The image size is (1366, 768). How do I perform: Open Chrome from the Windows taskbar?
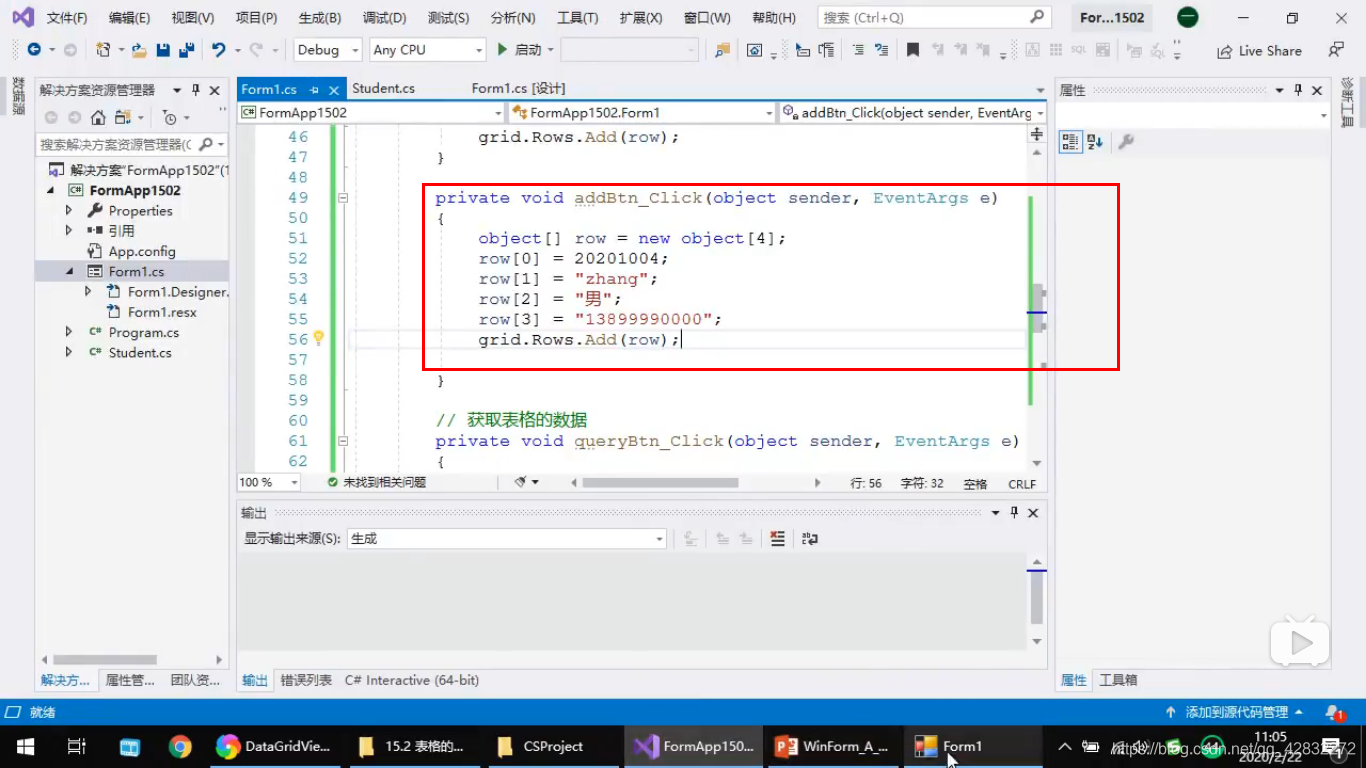180,746
